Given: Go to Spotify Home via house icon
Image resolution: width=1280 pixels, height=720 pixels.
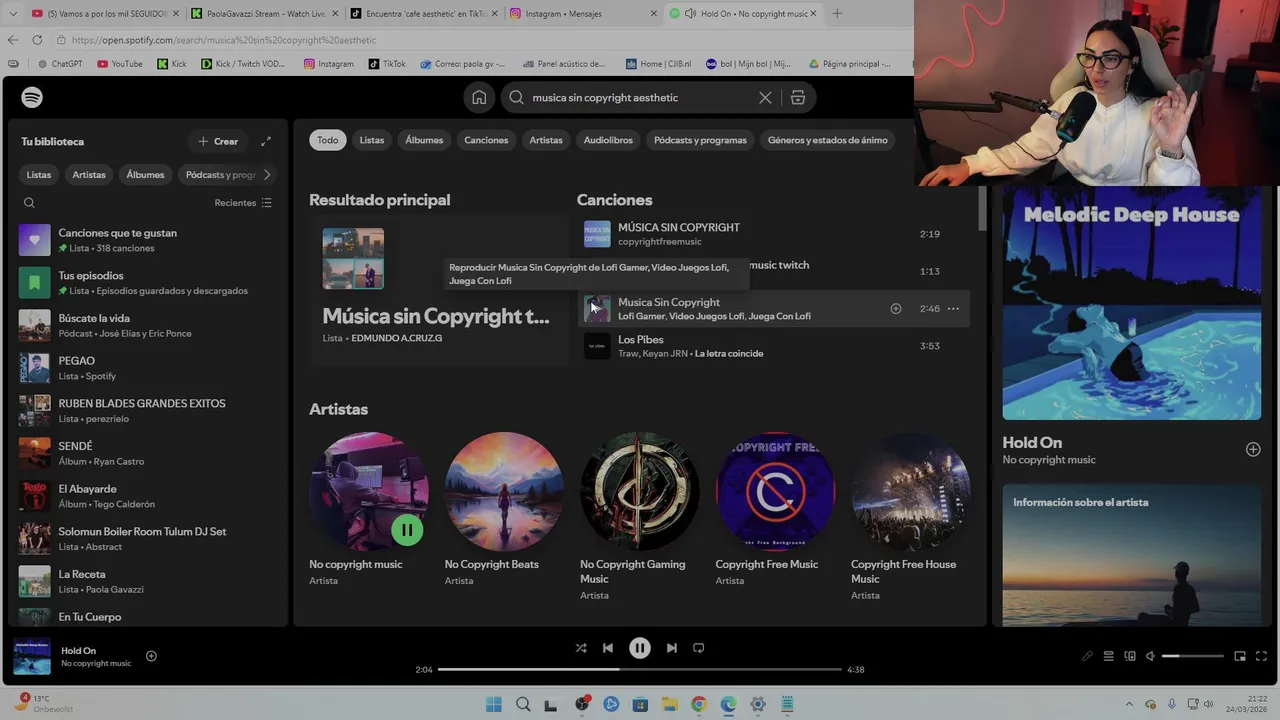Looking at the screenshot, I should pos(479,97).
